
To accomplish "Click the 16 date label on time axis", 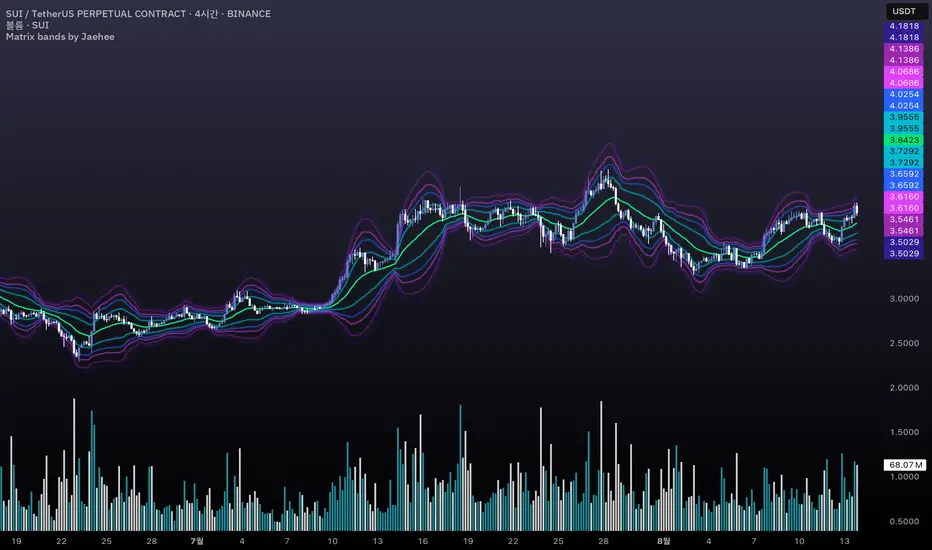I will (x=423, y=541).
